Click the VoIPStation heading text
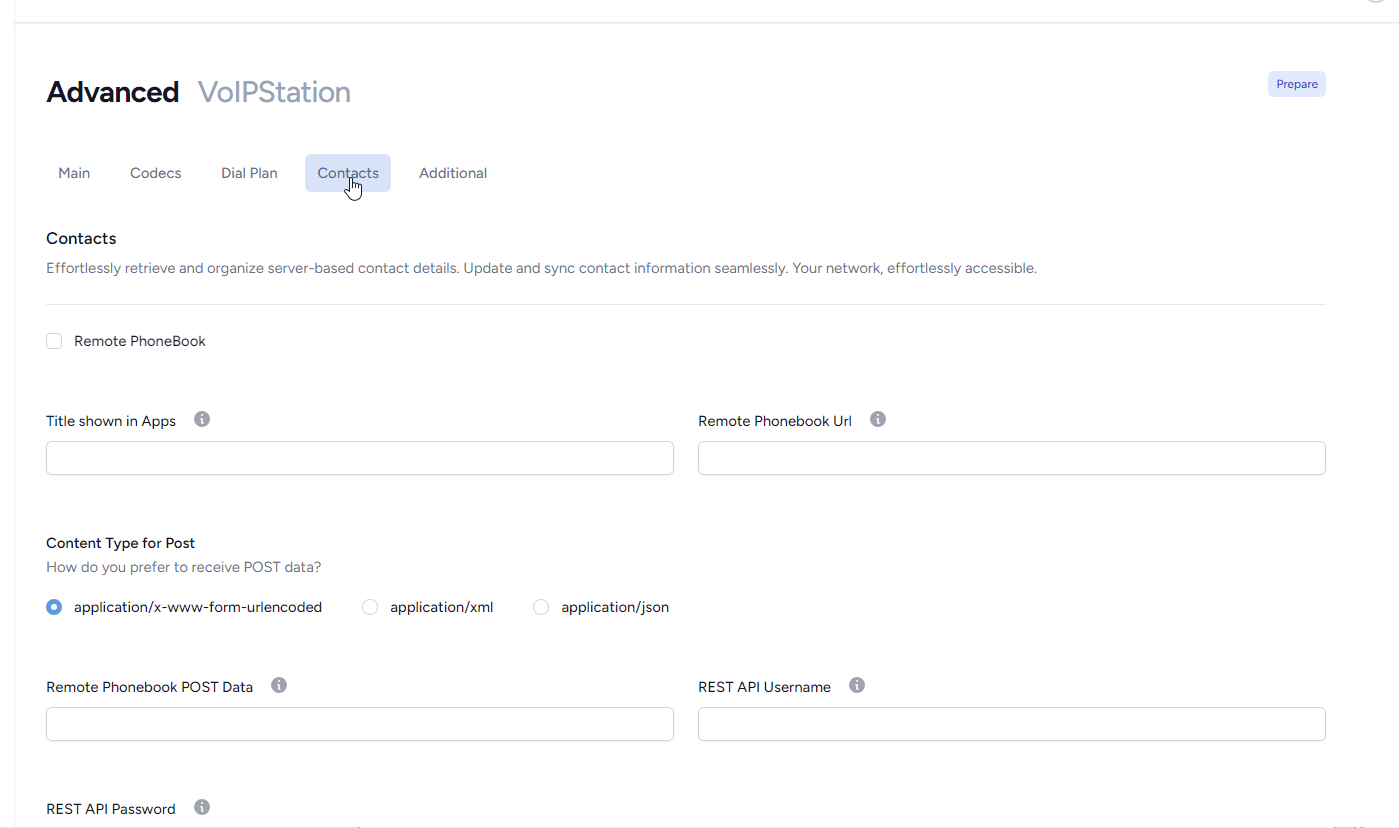 [274, 92]
